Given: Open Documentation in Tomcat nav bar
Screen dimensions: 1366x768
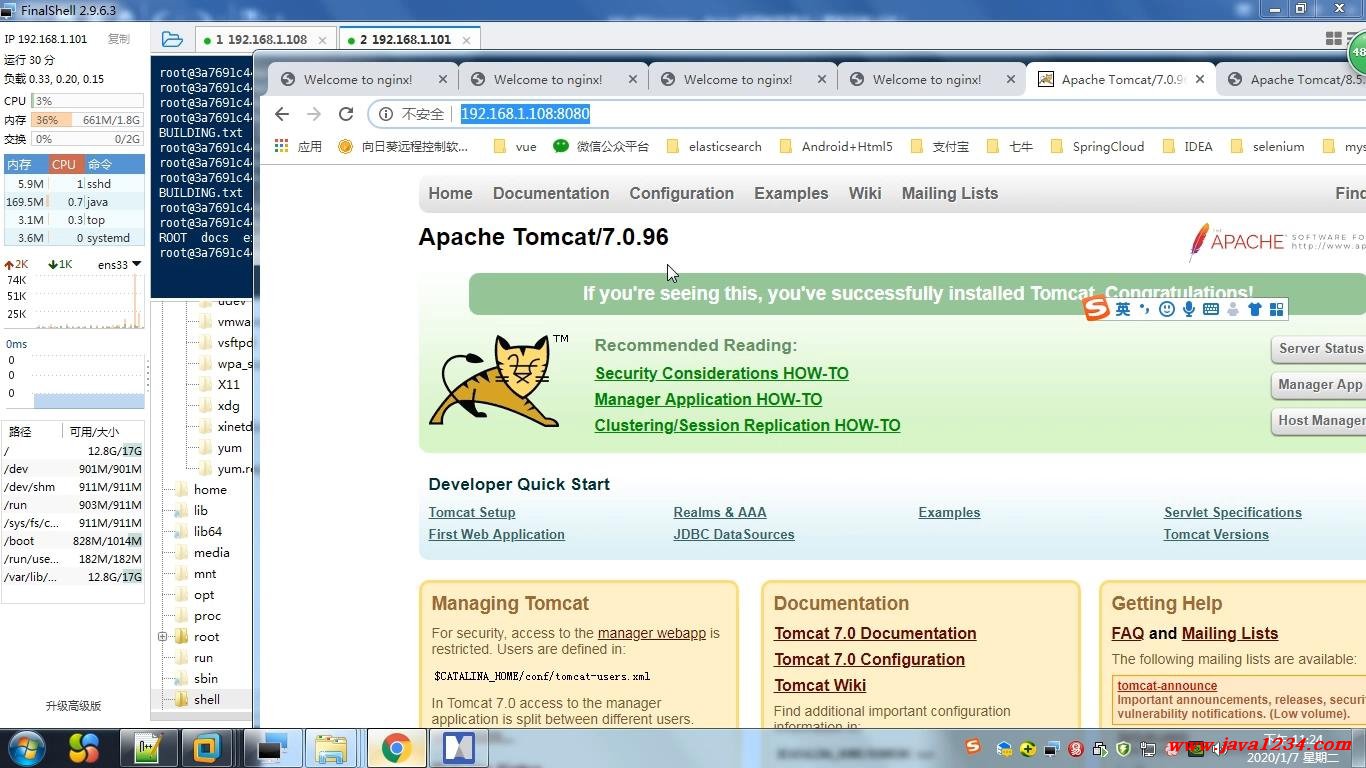Looking at the screenshot, I should point(551,194).
